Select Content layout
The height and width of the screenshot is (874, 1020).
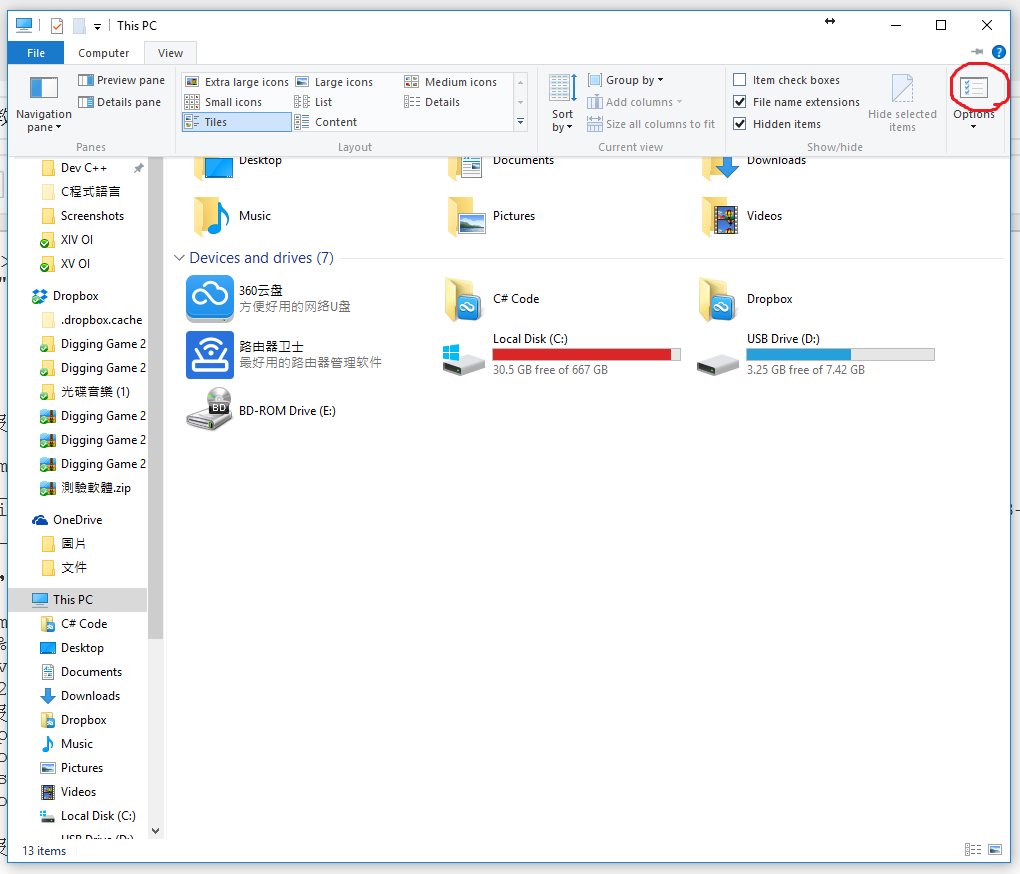[x=325, y=122]
